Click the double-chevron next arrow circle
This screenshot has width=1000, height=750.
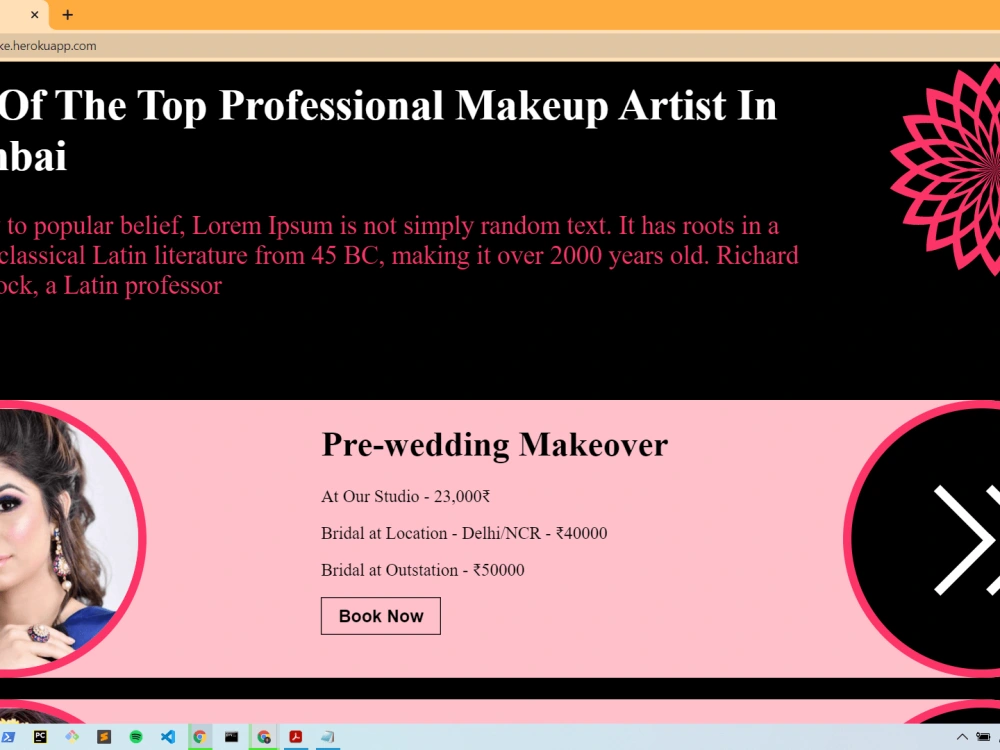922,539
